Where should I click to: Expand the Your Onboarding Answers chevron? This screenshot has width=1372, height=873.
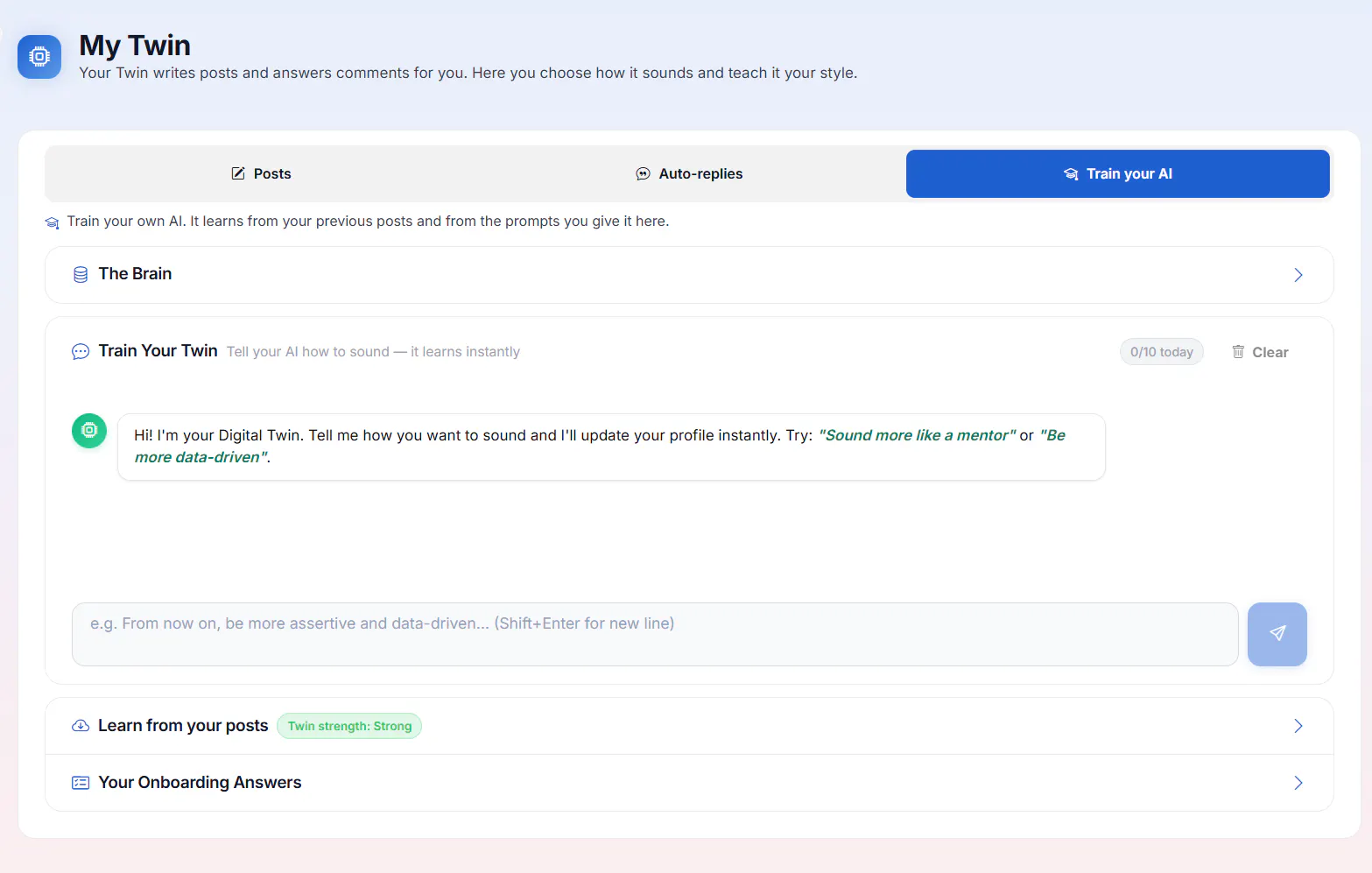pyautogui.click(x=1298, y=783)
